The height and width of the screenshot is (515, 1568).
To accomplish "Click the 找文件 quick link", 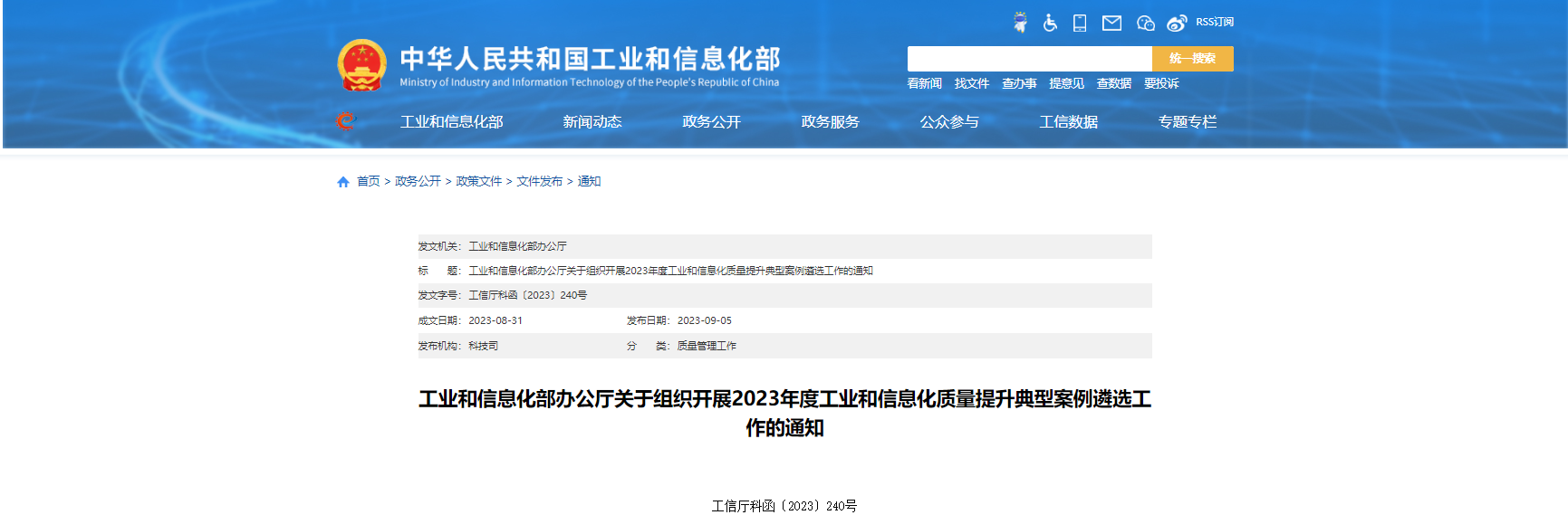I will coord(971,83).
